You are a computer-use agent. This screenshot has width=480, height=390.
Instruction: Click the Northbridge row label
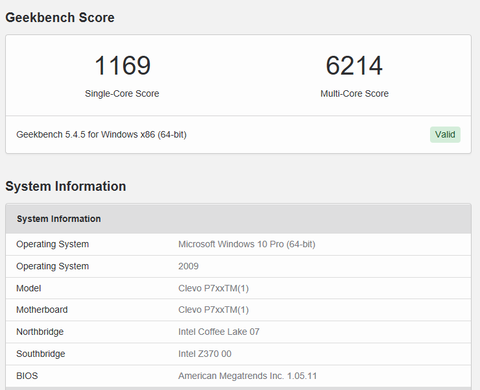(40, 332)
